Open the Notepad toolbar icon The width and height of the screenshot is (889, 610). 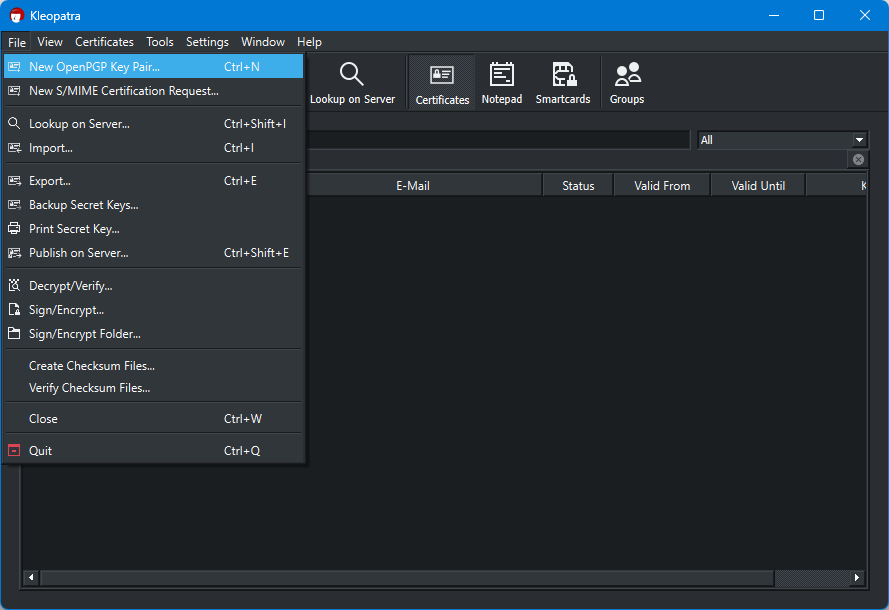click(x=501, y=83)
